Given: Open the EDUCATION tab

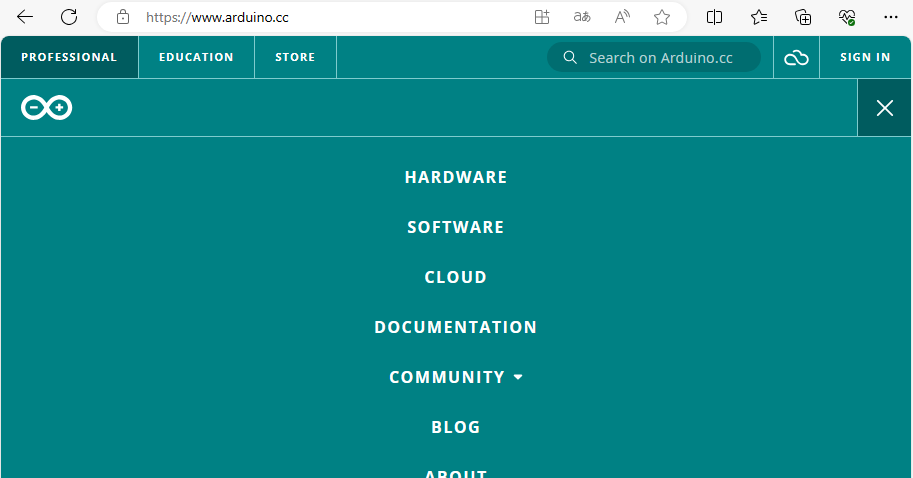Looking at the screenshot, I should (x=196, y=57).
